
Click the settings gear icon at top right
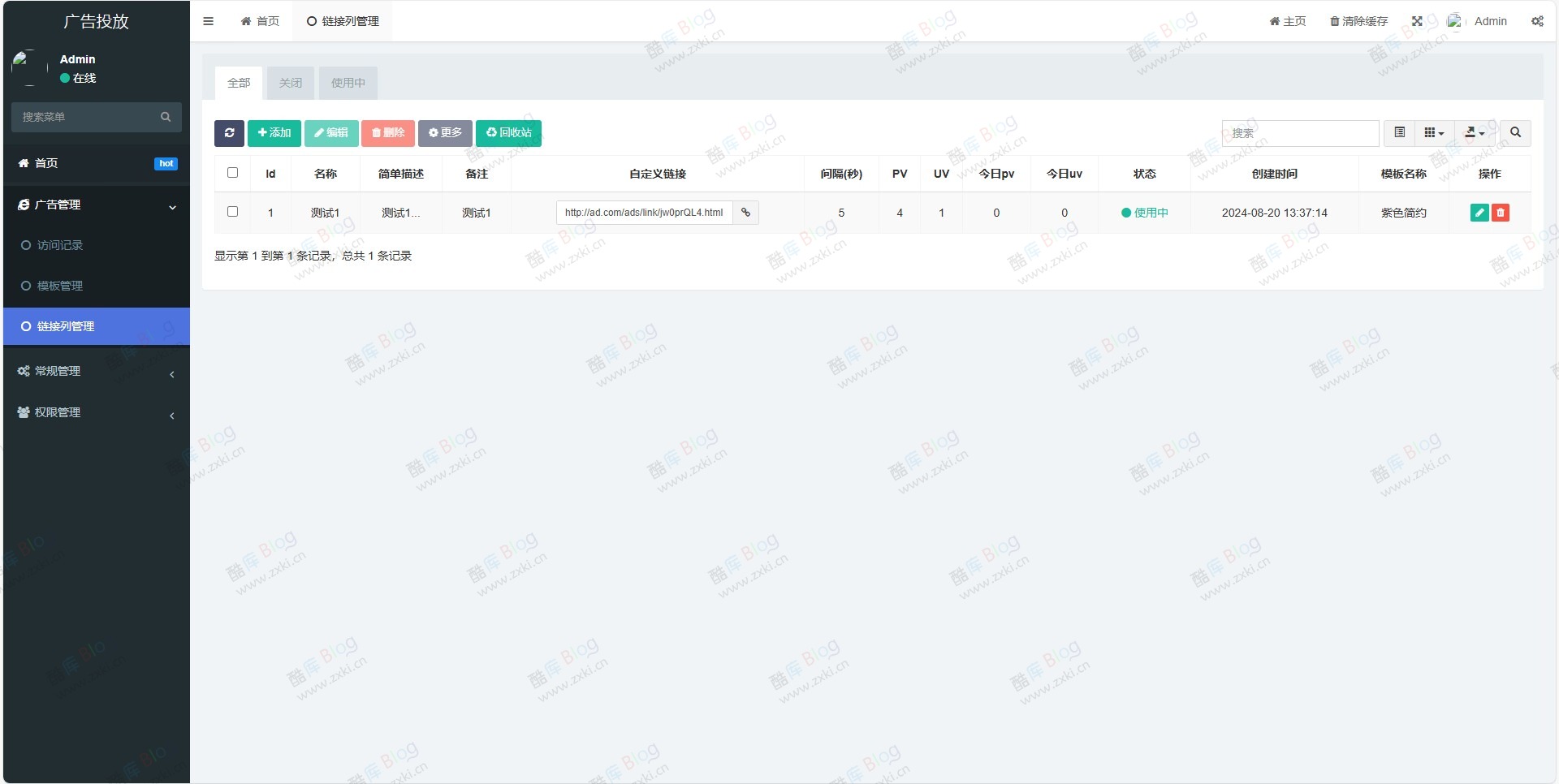tap(1536, 21)
